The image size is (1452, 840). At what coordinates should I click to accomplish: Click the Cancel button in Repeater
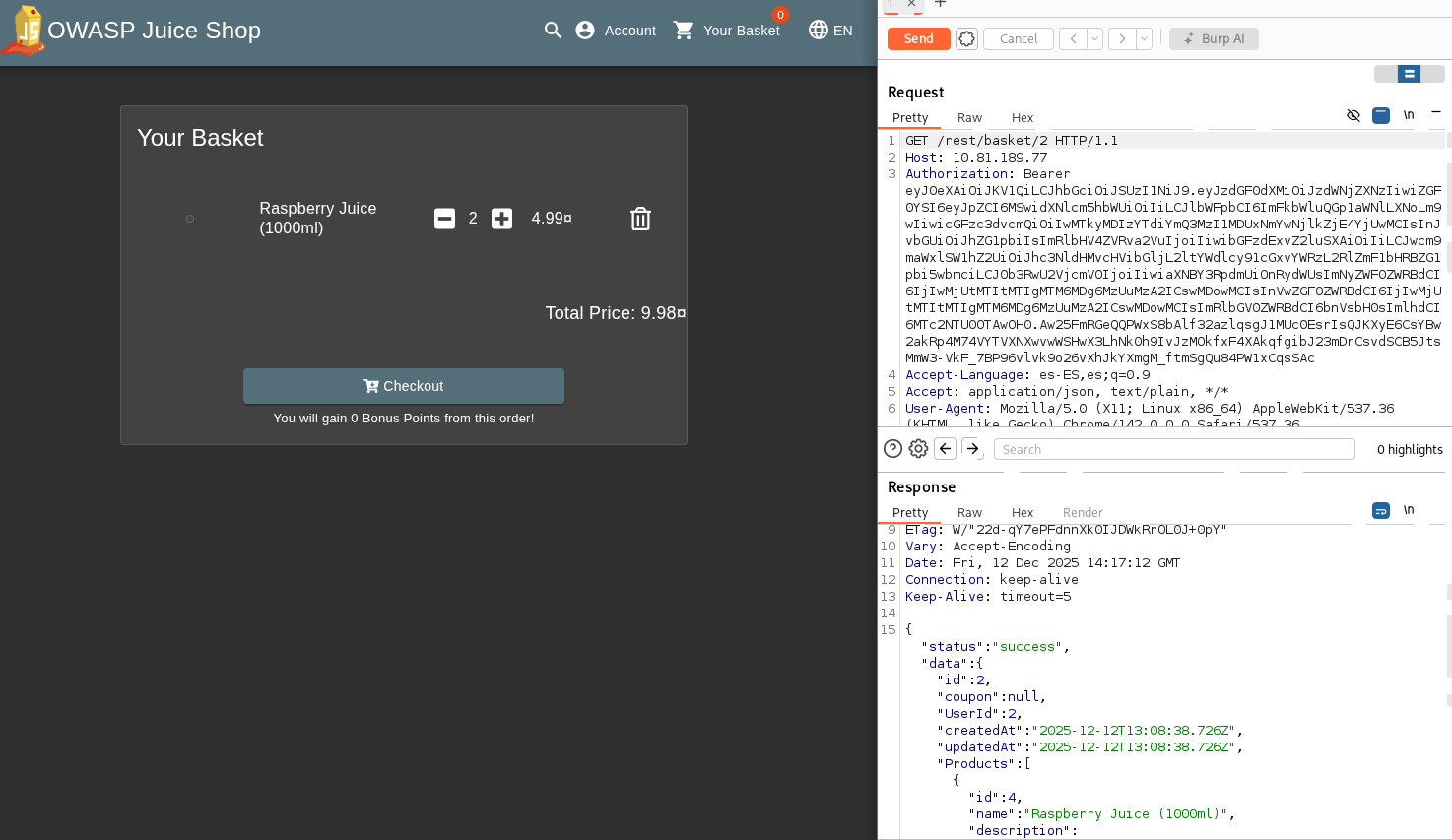[x=1019, y=38]
